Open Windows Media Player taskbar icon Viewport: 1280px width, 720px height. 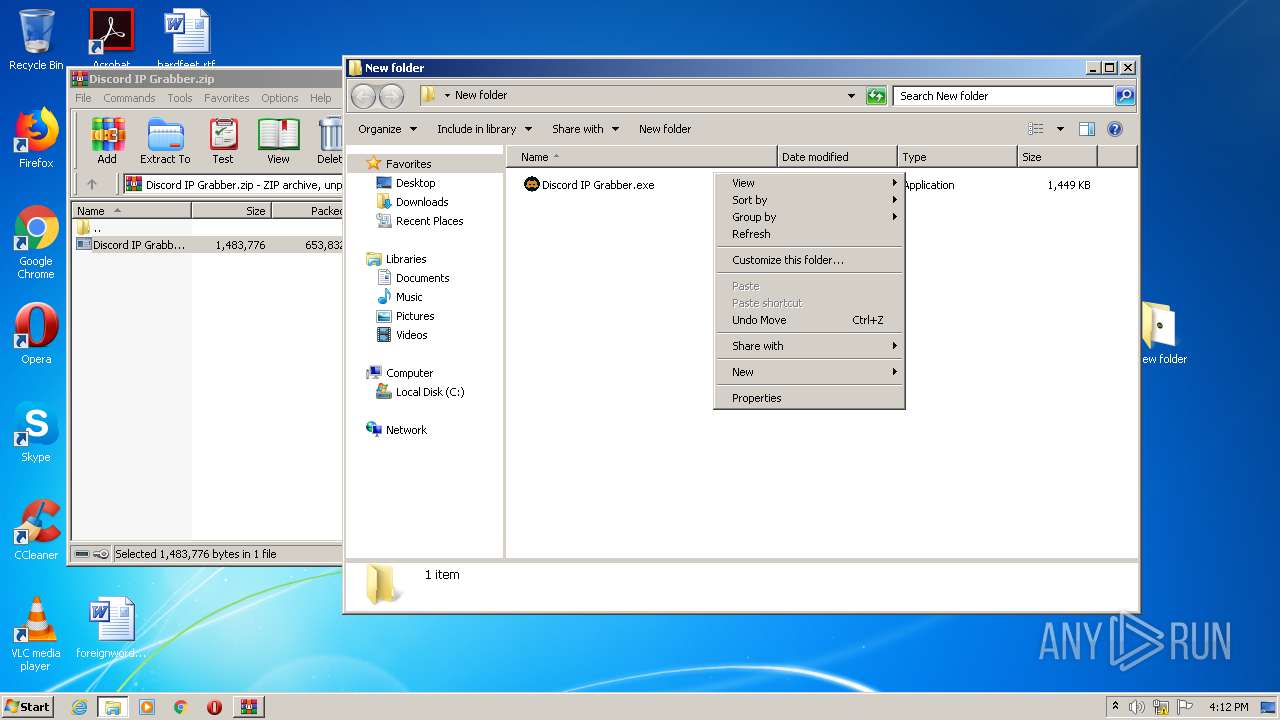pyautogui.click(x=147, y=707)
